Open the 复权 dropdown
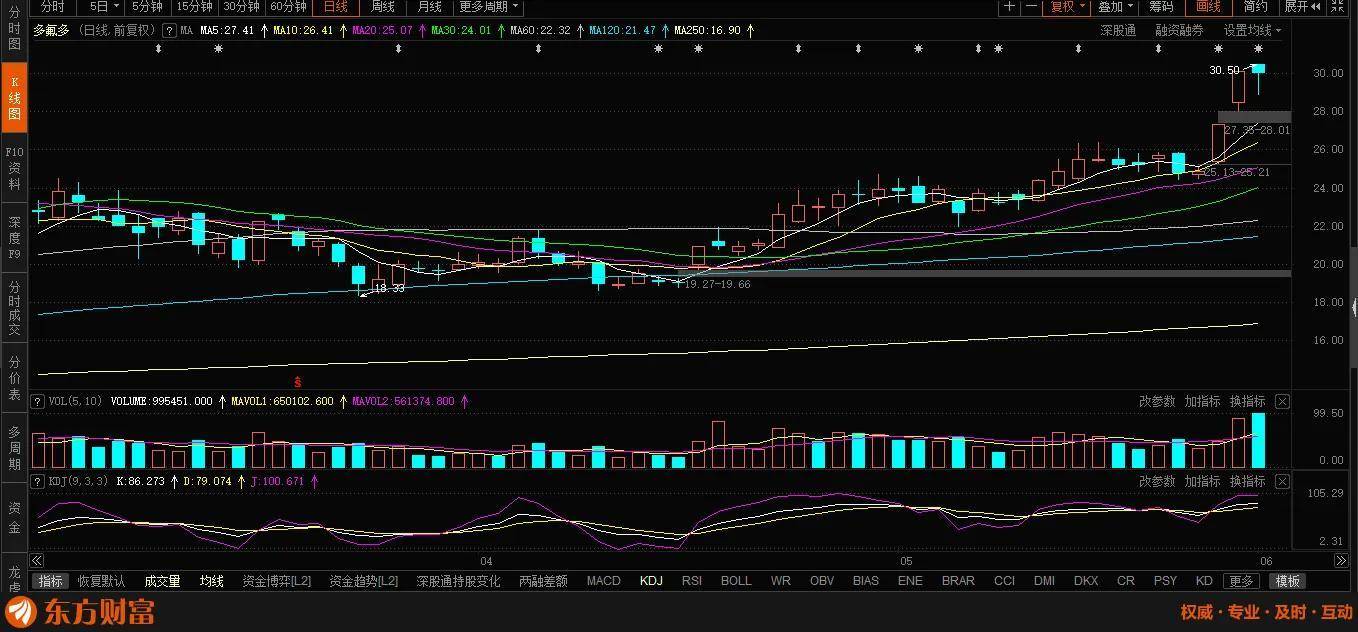This screenshot has height=632, width=1358. 1067,6
